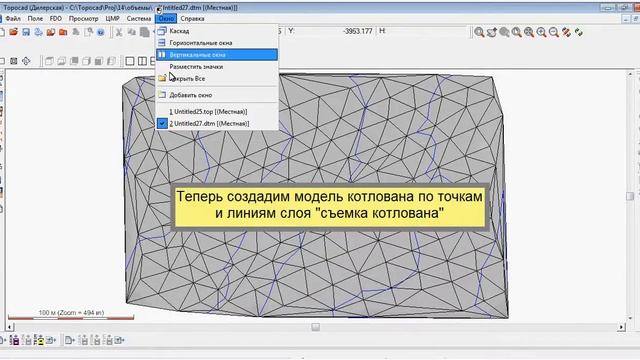The width and height of the screenshot is (640, 360).
Task: Select Горизонтальные окна menu entry
Action: [x=217, y=43]
